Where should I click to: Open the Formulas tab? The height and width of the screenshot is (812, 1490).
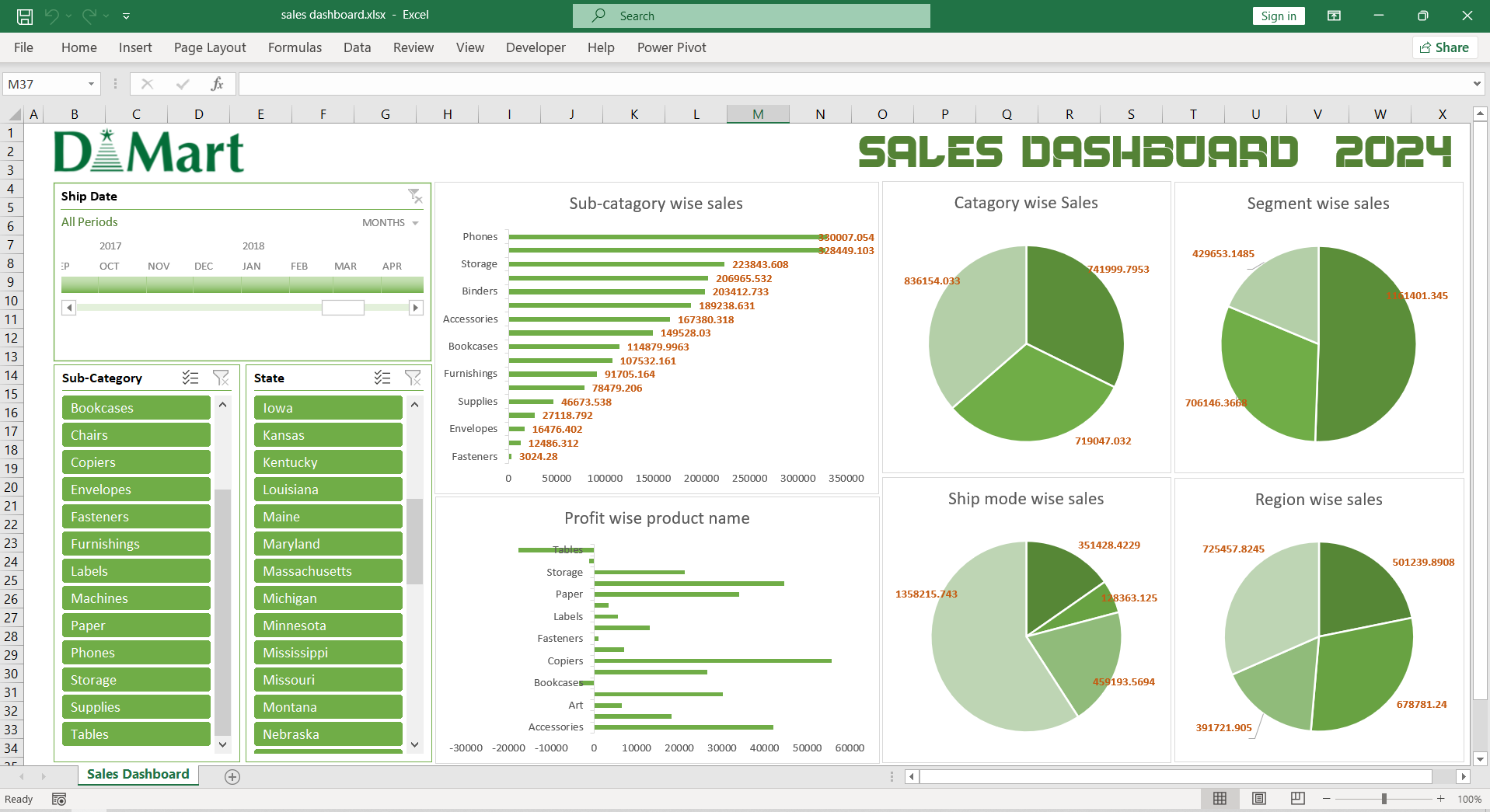point(295,47)
